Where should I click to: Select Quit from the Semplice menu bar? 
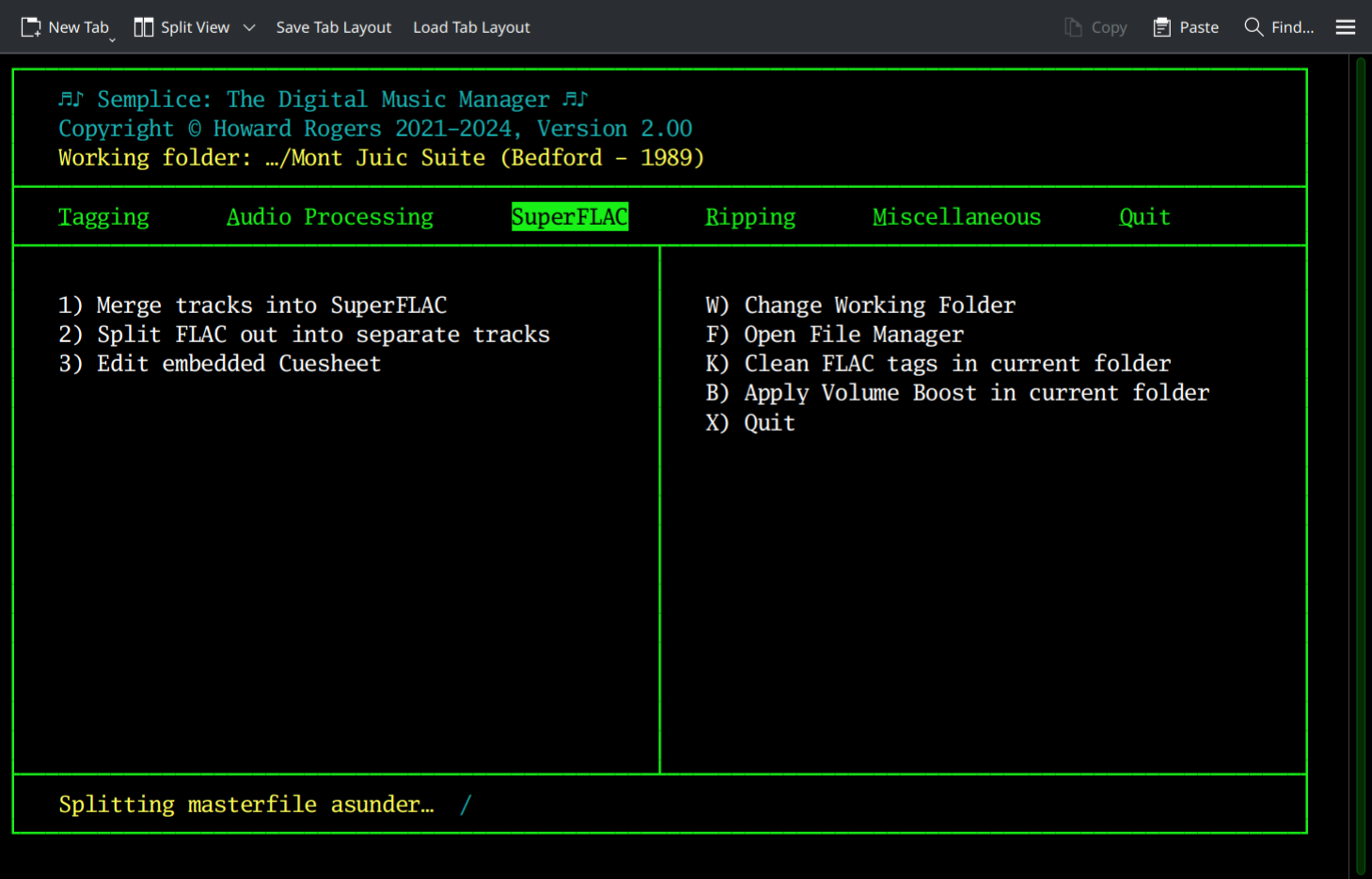click(x=1144, y=216)
